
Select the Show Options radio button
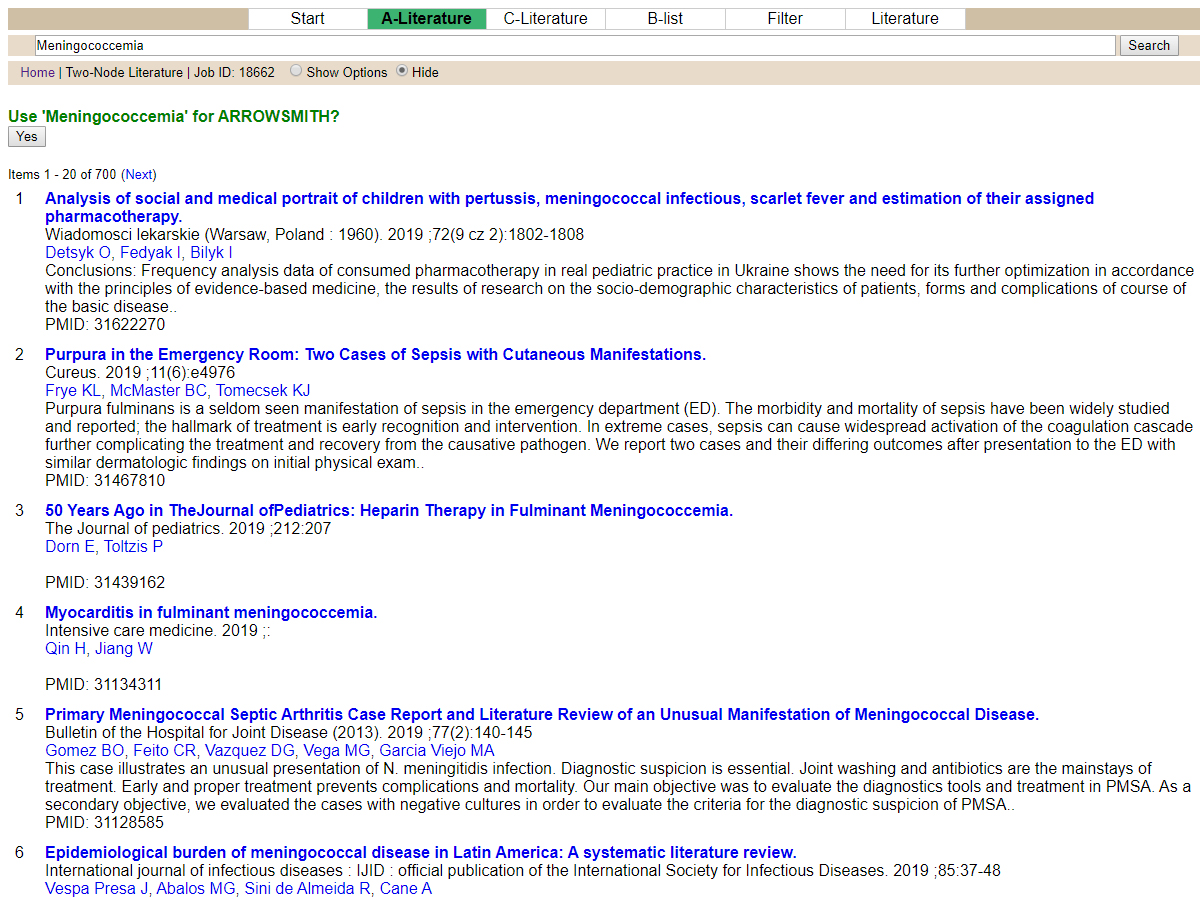296,71
